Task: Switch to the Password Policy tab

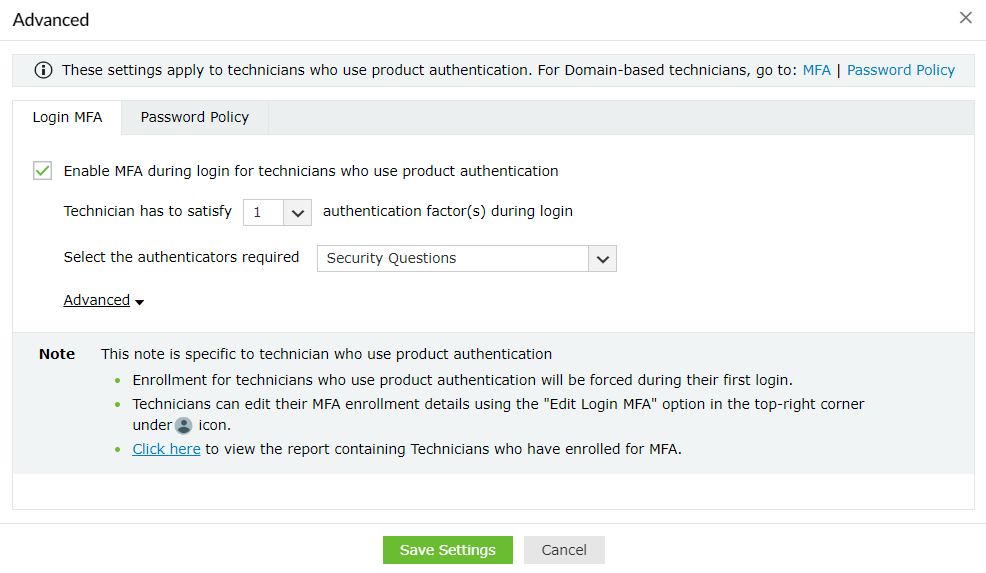Action: [195, 117]
